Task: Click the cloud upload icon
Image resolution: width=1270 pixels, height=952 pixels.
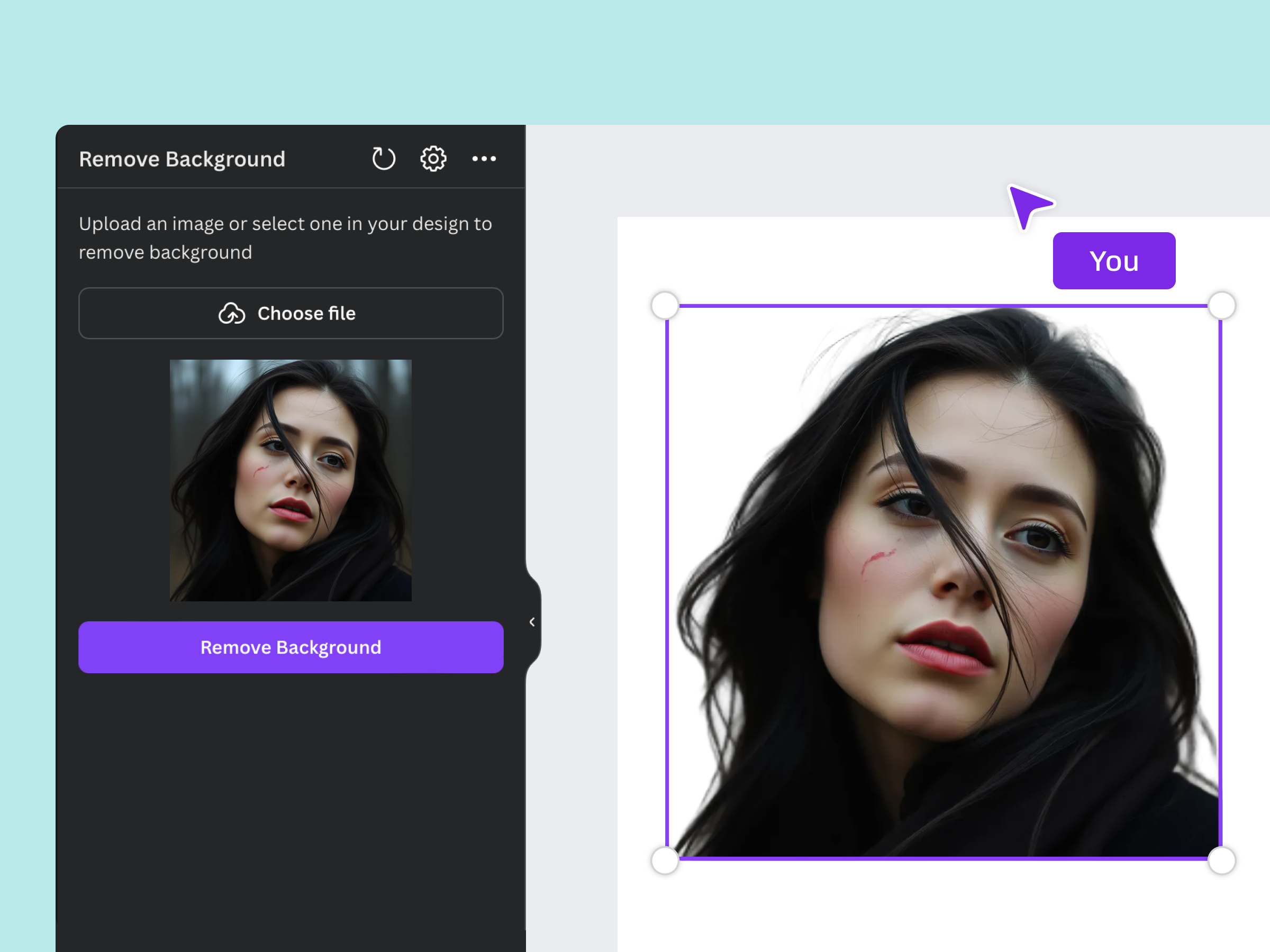Action: click(231, 314)
